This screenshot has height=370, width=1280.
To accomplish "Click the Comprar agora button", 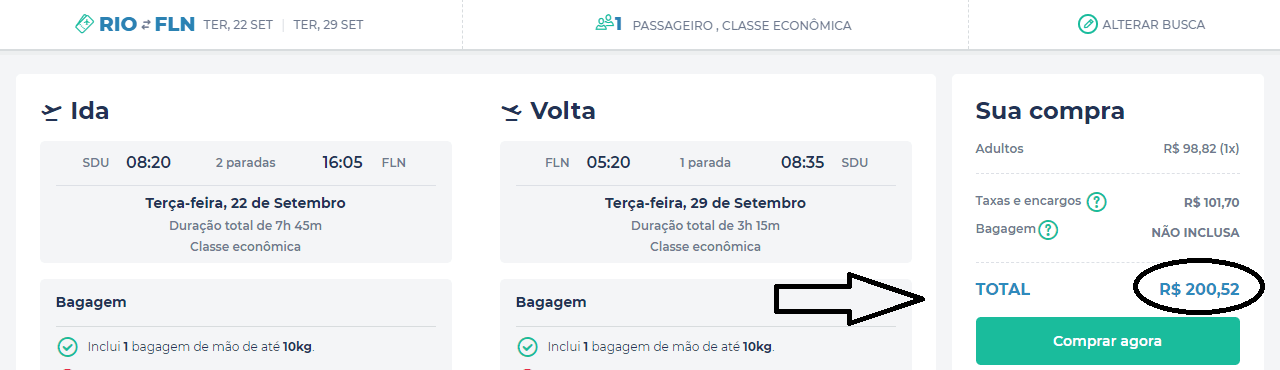I will pyautogui.click(x=1107, y=341).
